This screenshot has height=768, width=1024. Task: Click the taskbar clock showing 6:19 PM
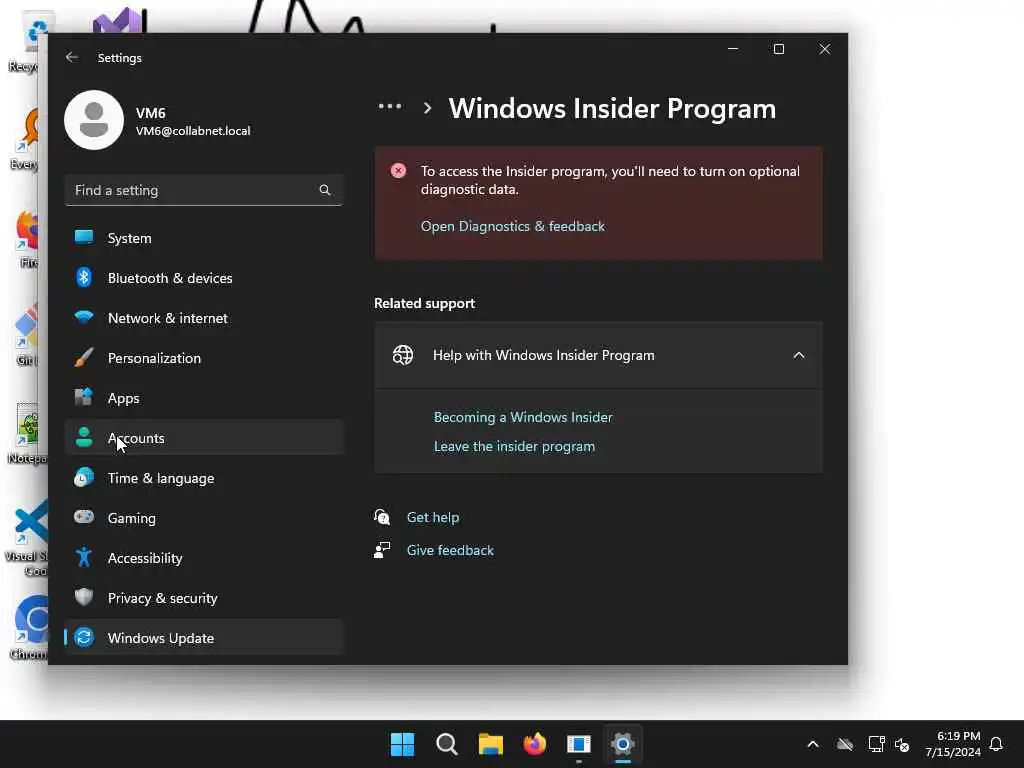(953, 744)
